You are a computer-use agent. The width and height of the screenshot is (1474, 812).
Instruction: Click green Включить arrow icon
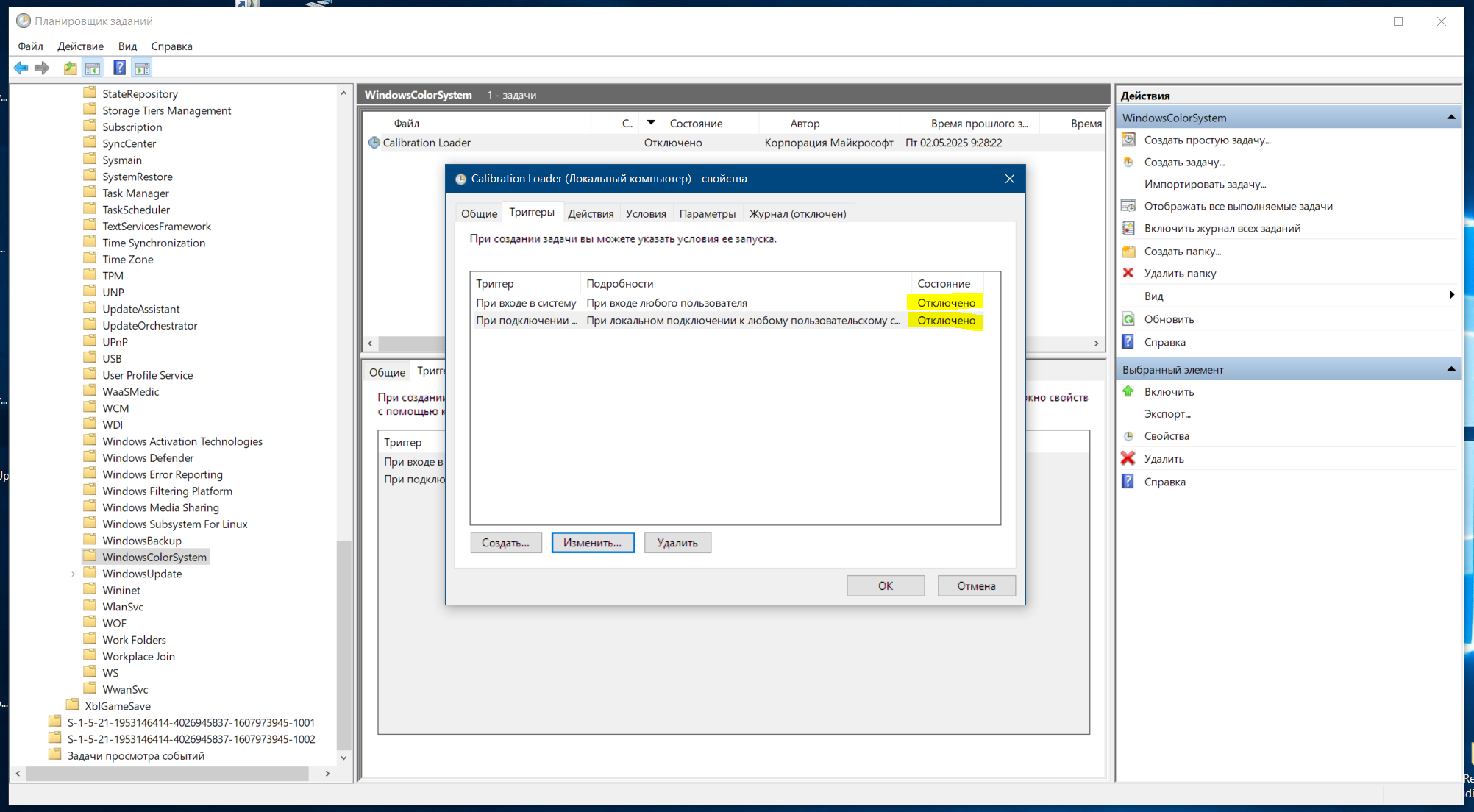tap(1128, 391)
